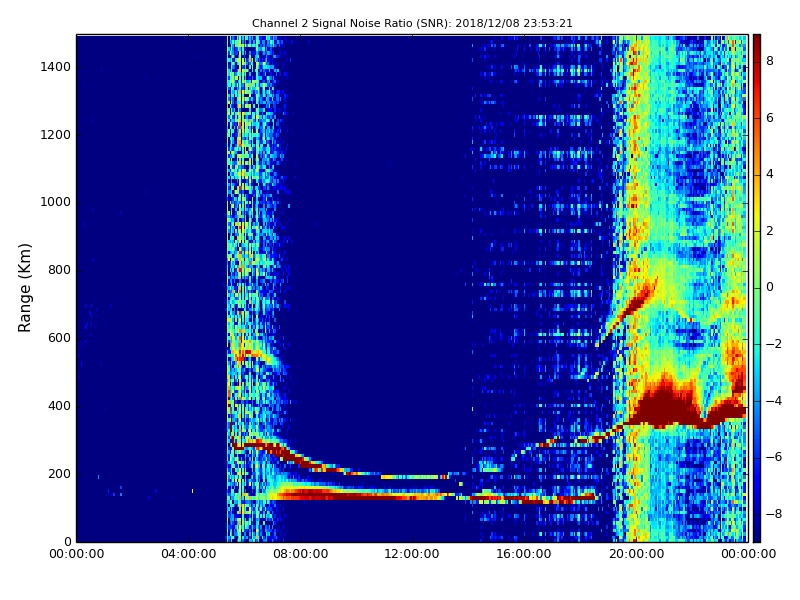
Task: Click the colorbar value −6 label
Action: [773, 457]
